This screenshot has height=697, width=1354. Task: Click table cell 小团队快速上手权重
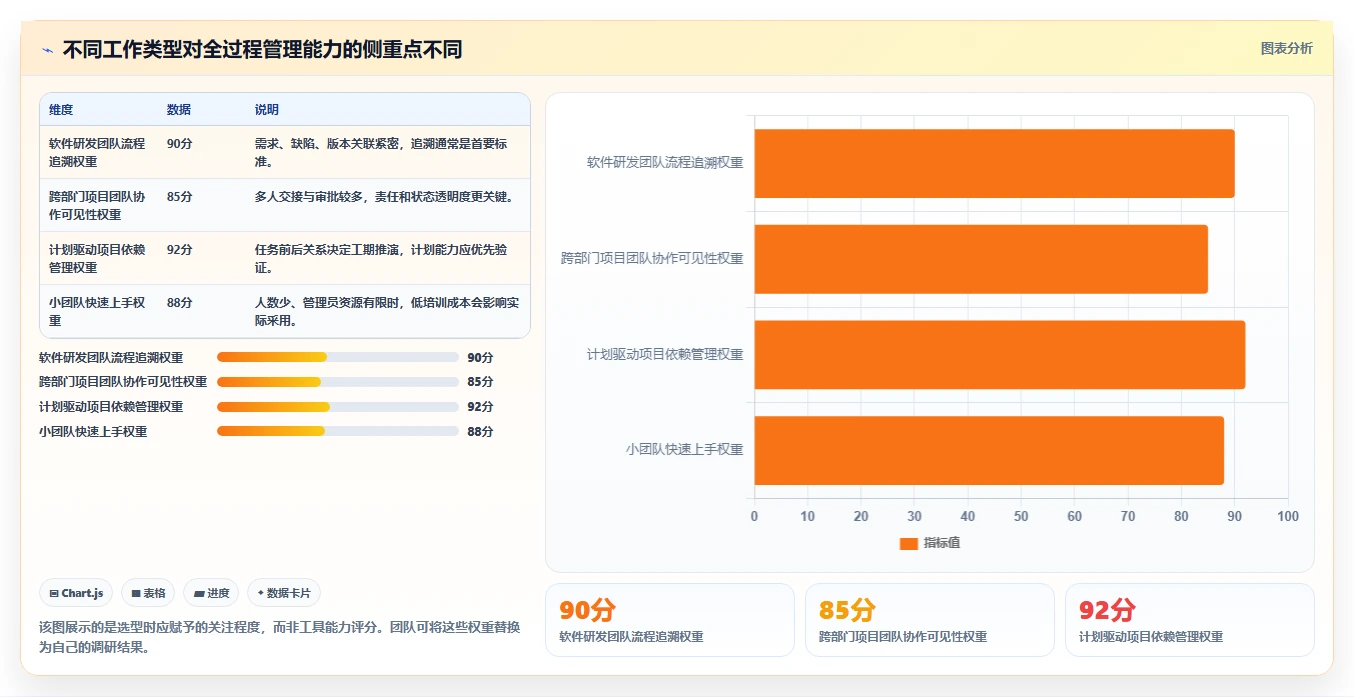[x=97, y=311]
